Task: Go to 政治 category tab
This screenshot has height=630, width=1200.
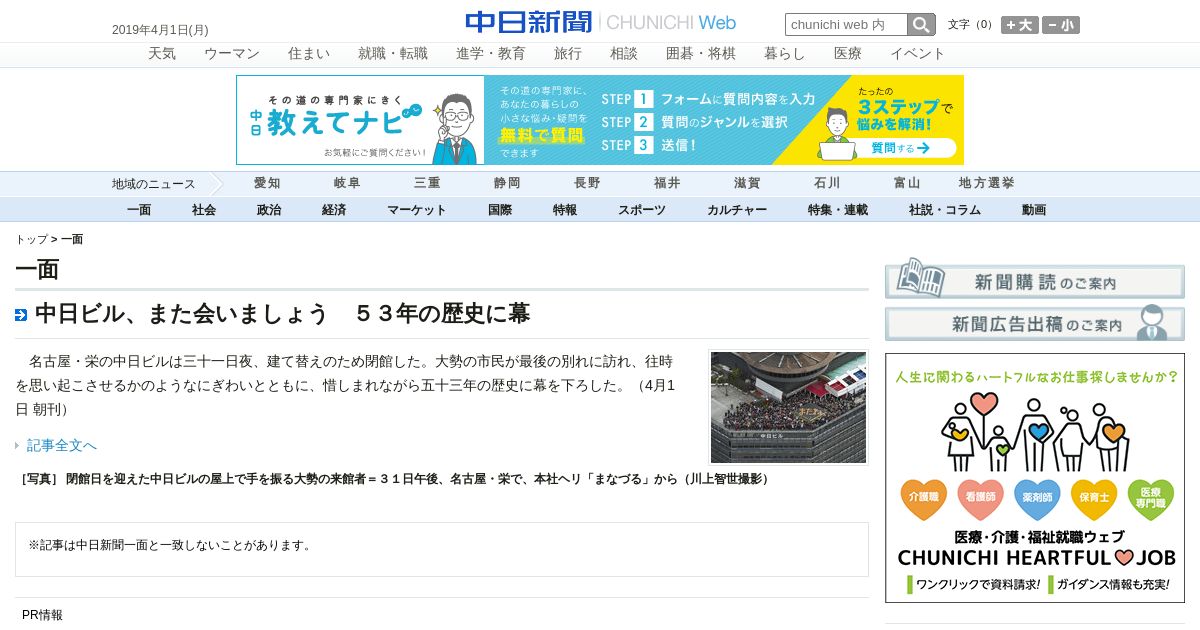Action: (x=269, y=210)
